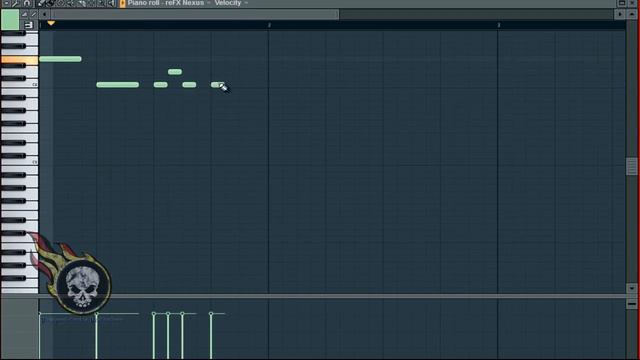Click the orange playhead marker in the timeline
Screen dimensions: 640x360
[x=51, y=23]
